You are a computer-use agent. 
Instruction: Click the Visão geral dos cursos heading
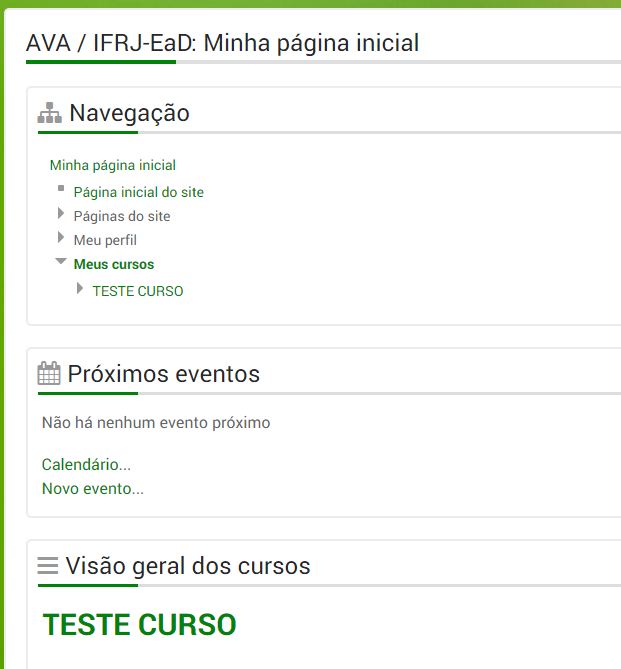188,566
